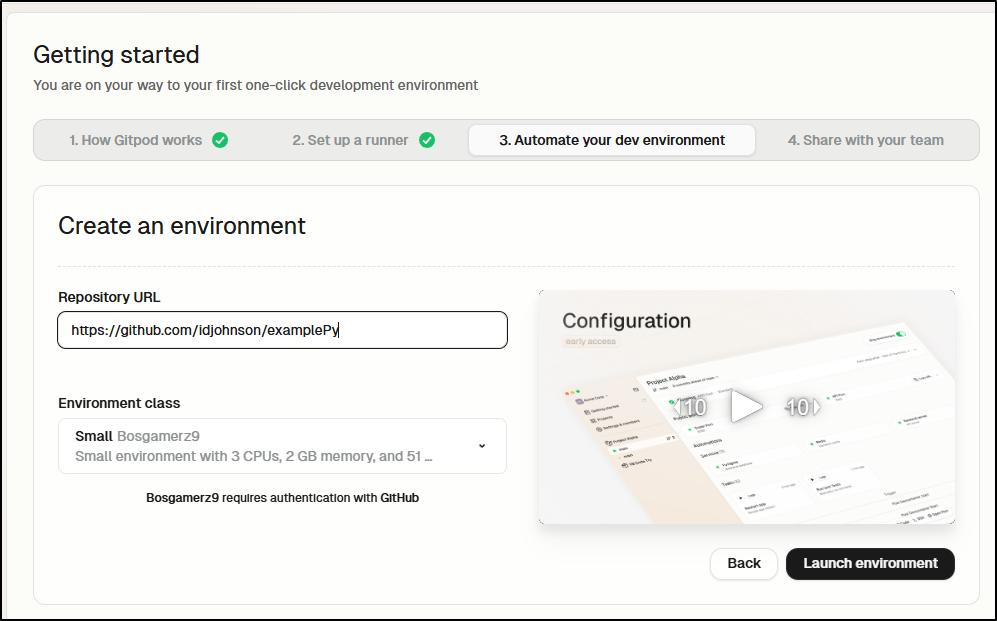Image resolution: width=997 pixels, height=621 pixels.
Task: Open step 1 How Gitpod works
Action: [148, 140]
